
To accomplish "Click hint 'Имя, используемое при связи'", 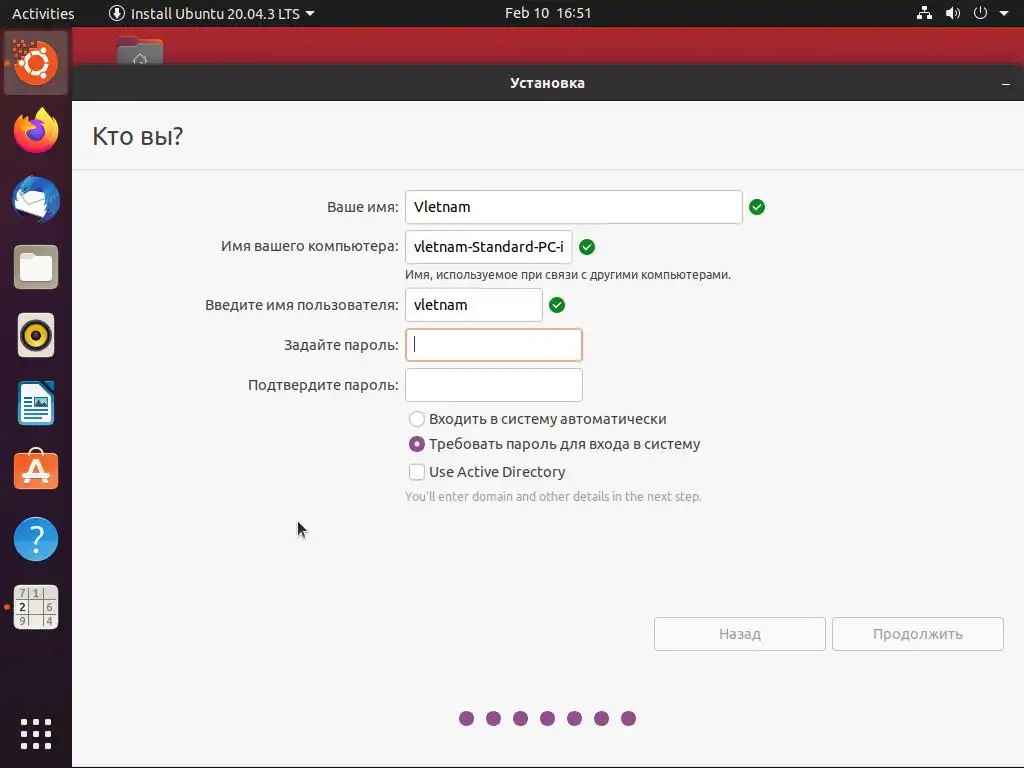I will point(568,275).
